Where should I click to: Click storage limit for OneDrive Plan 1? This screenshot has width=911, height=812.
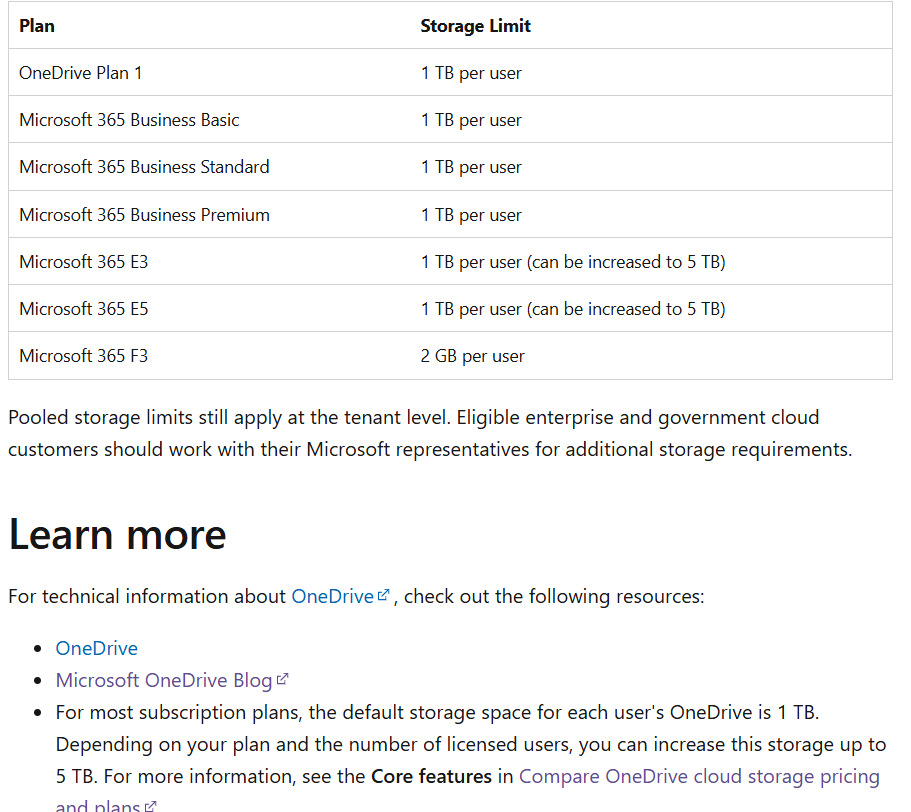point(471,73)
